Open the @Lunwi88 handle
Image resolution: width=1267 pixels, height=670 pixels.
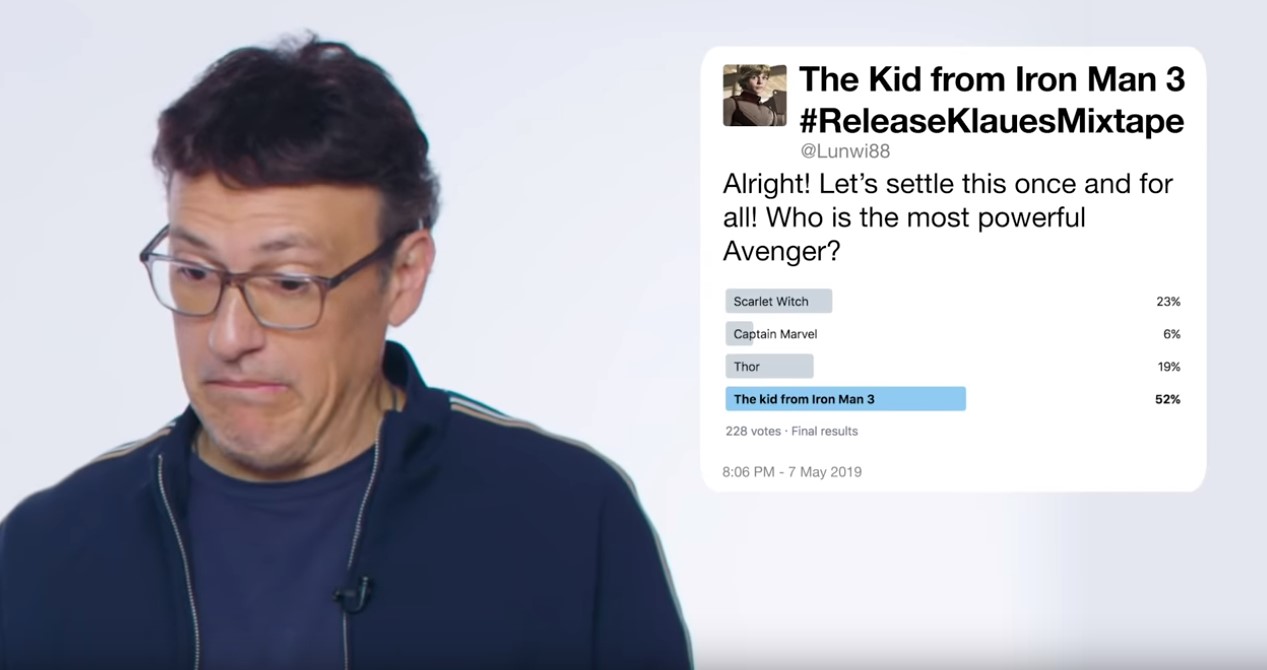click(846, 151)
